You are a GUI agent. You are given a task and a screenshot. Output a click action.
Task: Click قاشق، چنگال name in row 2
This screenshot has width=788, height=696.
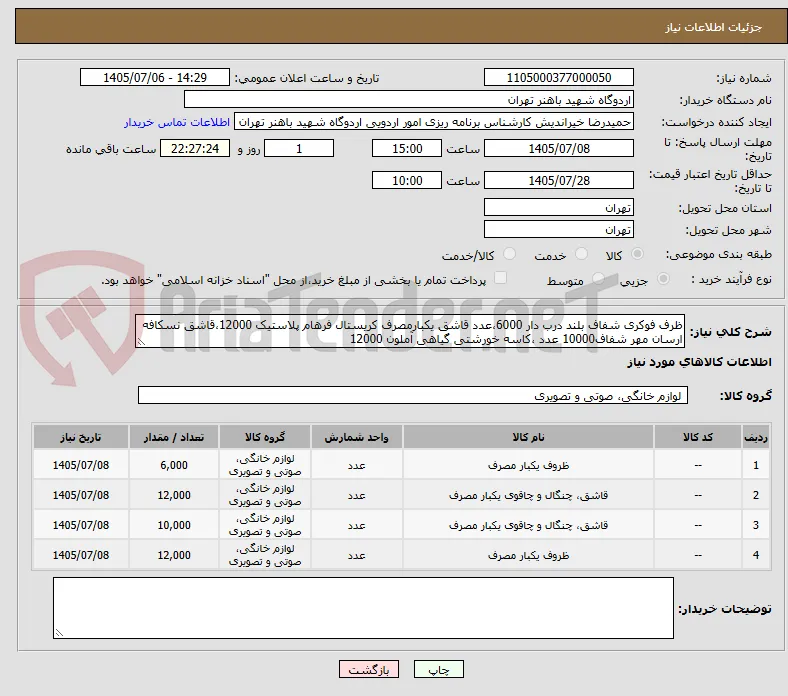[x=528, y=495]
